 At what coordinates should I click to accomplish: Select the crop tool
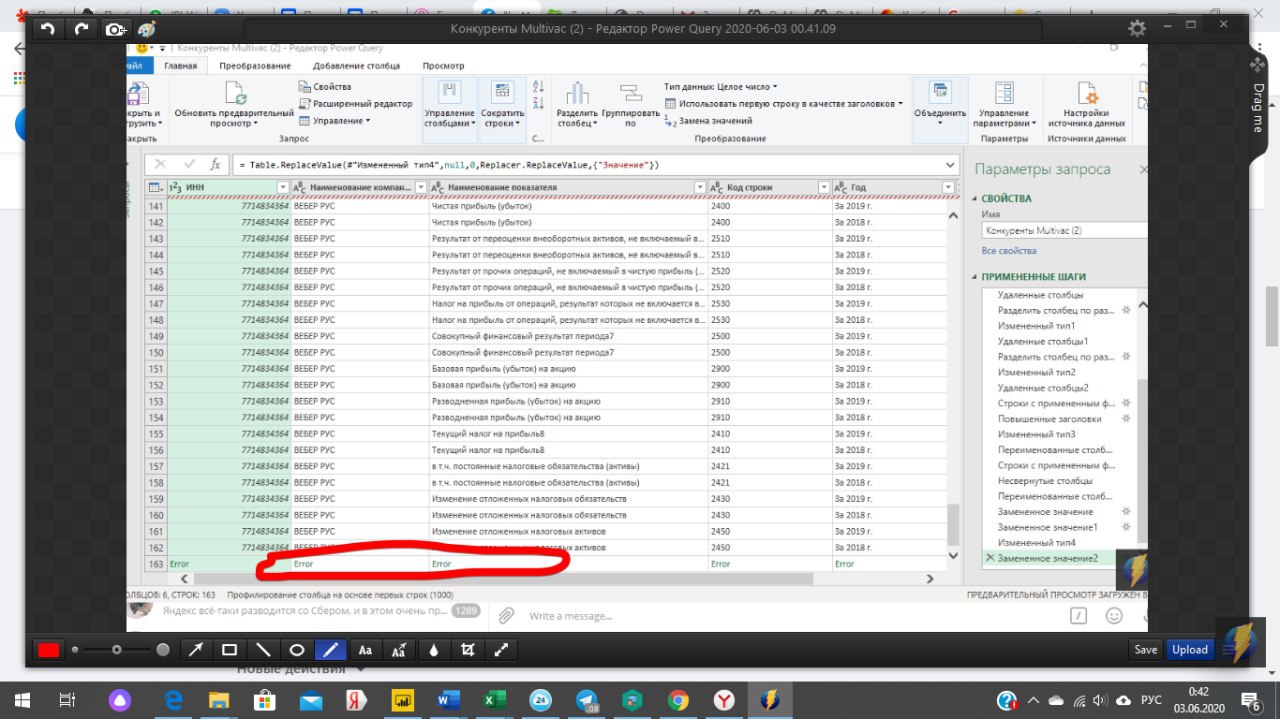(467, 649)
